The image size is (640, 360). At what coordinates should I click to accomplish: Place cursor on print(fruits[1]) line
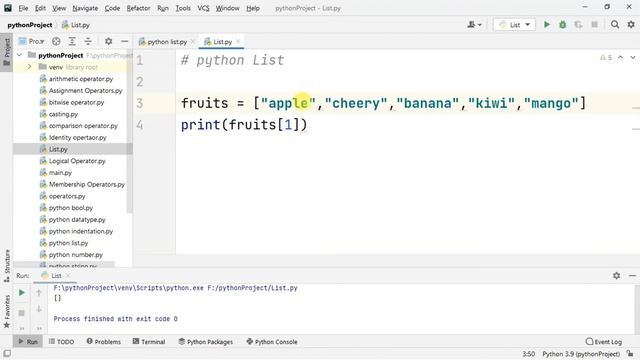(x=244, y=125)
